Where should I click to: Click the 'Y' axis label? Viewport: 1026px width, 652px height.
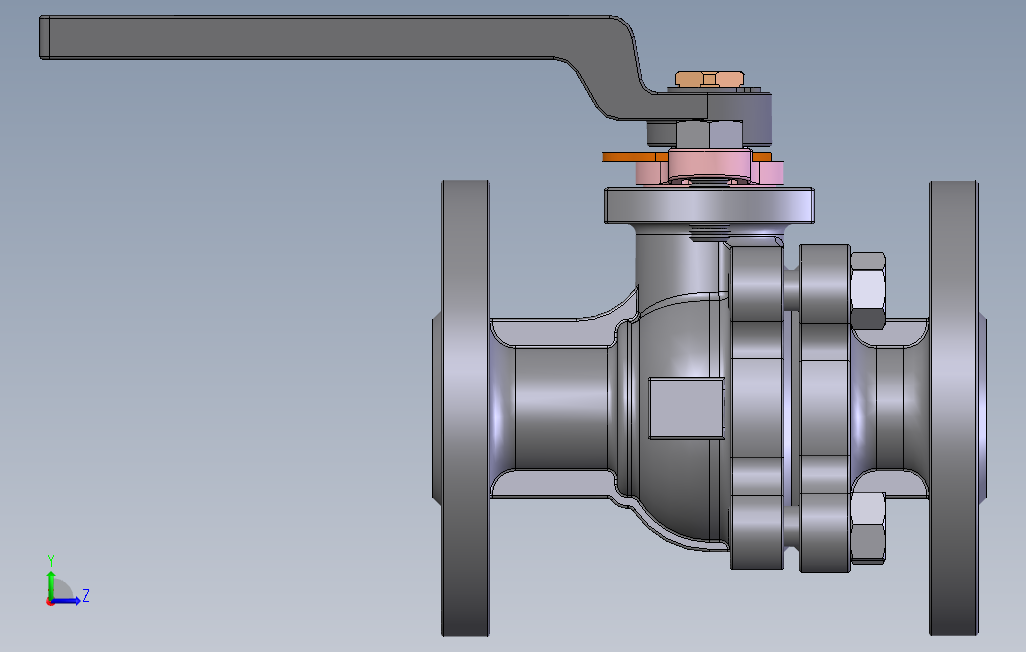50,561
